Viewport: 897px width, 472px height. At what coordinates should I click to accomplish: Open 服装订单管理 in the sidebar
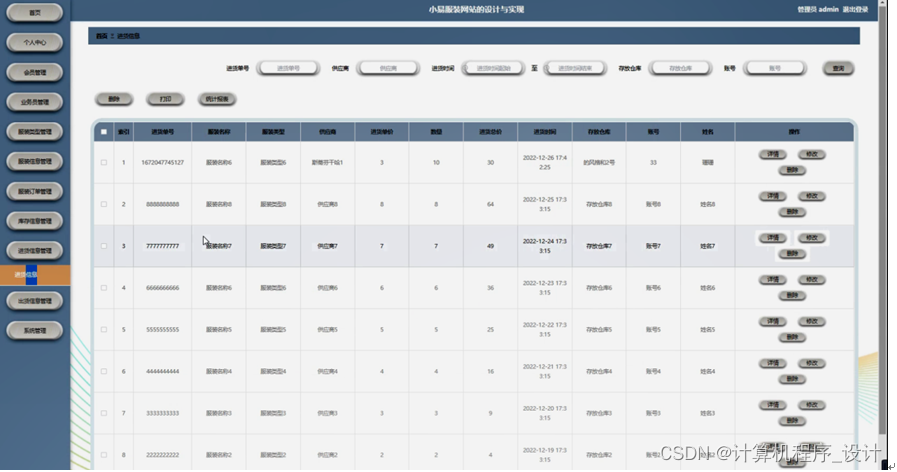35,192
